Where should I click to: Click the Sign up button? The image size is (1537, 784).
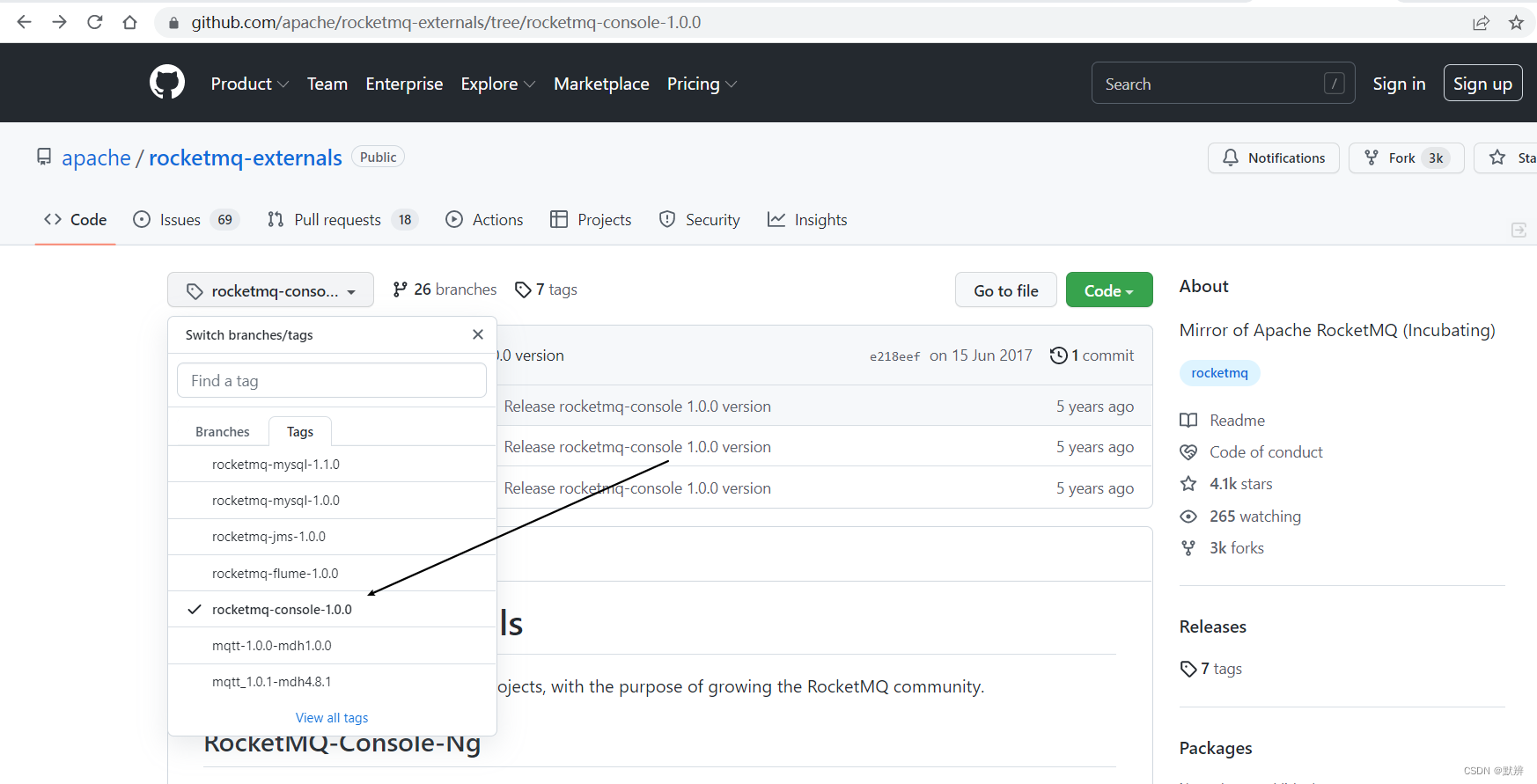click(1482, 84)
